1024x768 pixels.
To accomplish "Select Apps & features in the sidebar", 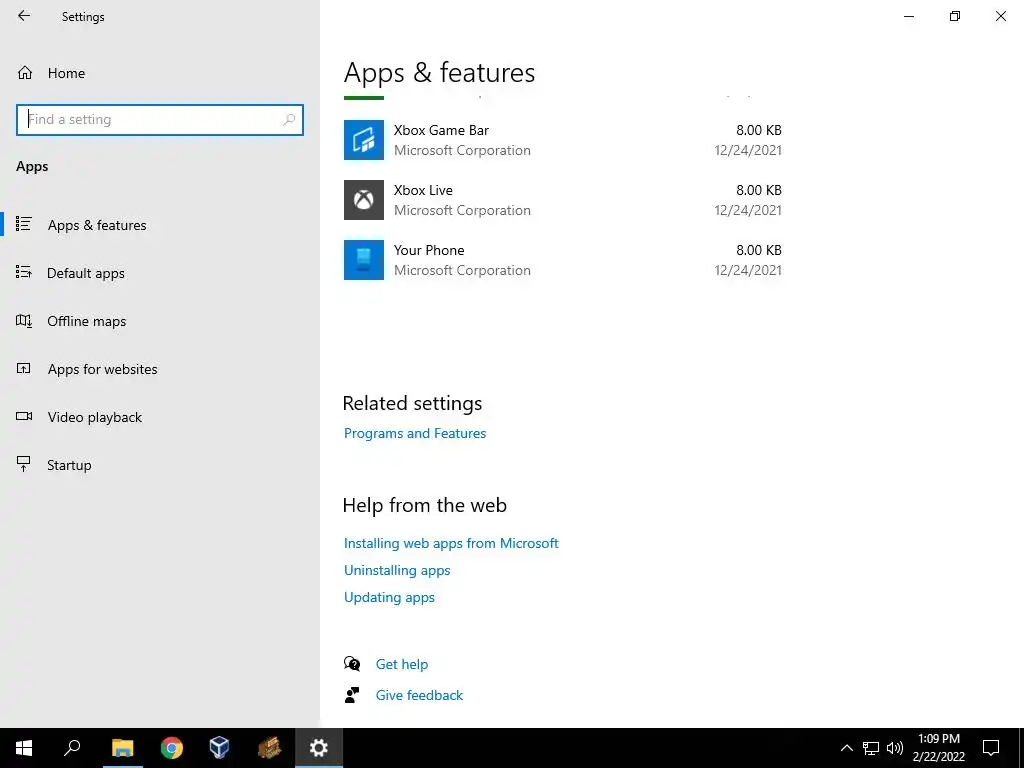I will click(x=97, y=225).
